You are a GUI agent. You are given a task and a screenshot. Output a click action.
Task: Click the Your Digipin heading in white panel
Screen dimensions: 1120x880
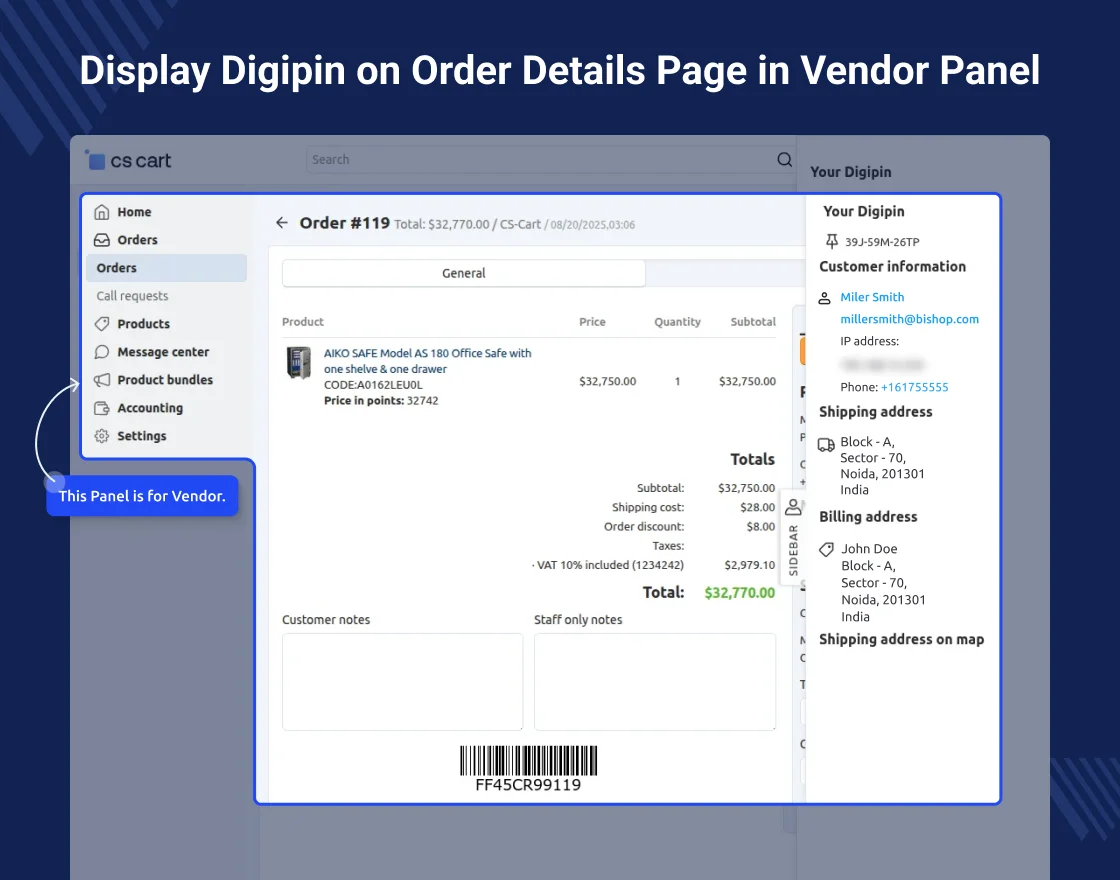point(864,211)
